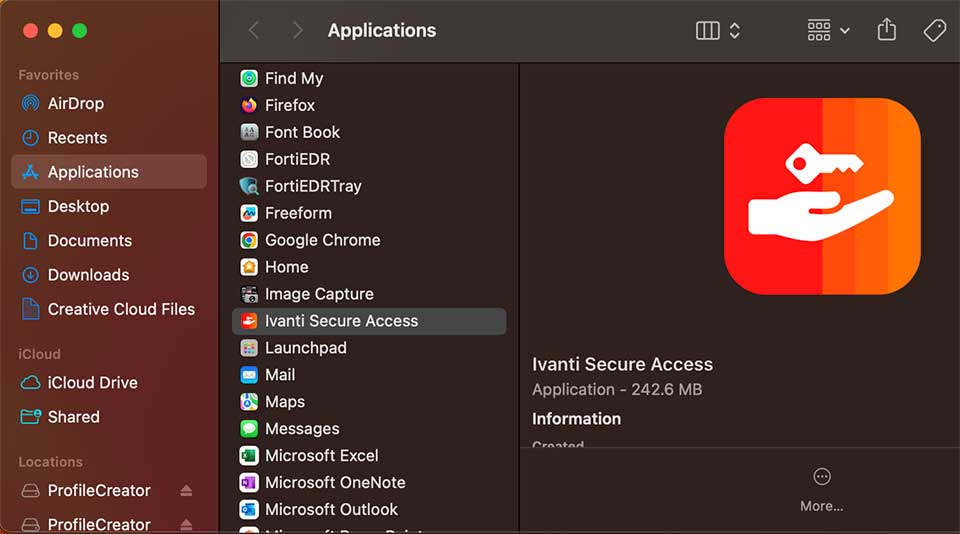Click the FortiEDRTray app icon

[x=249, y=186]
